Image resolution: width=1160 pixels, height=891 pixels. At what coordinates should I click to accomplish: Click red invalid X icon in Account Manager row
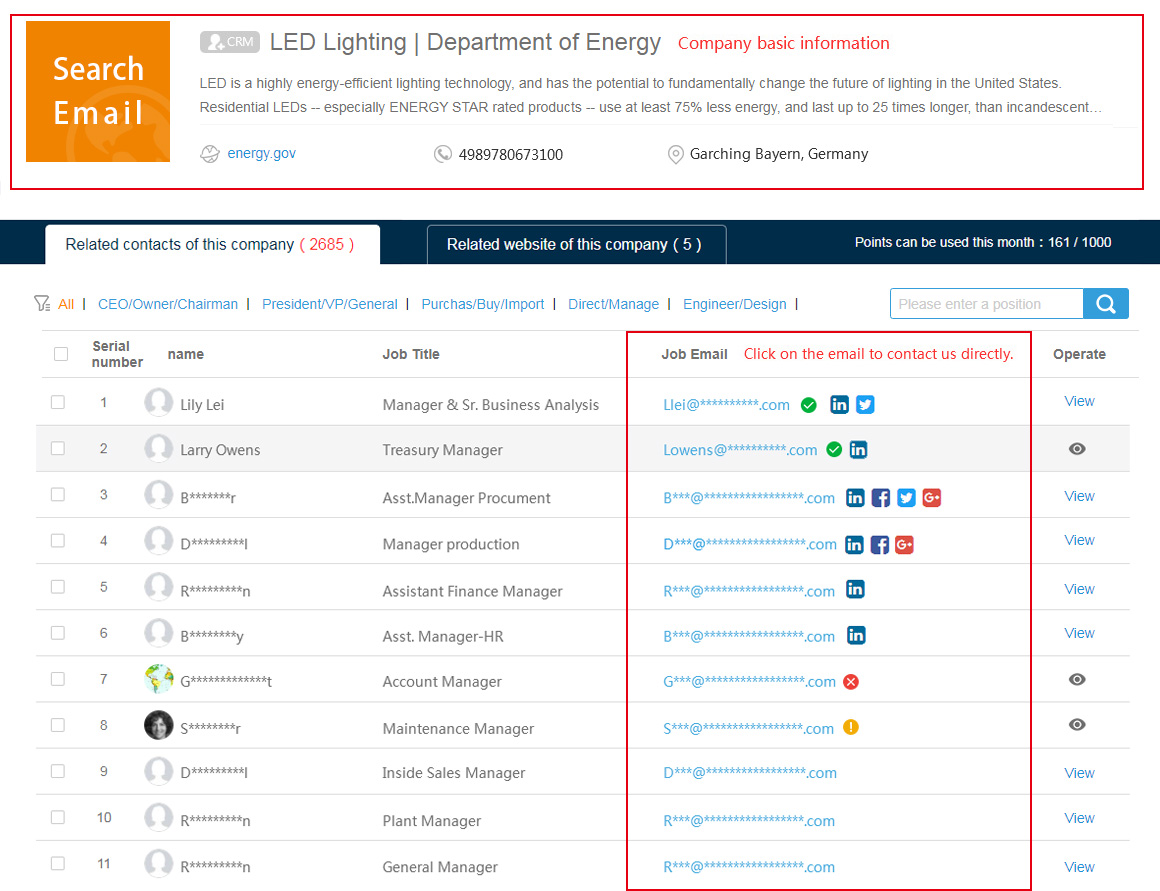pos(851,682)
